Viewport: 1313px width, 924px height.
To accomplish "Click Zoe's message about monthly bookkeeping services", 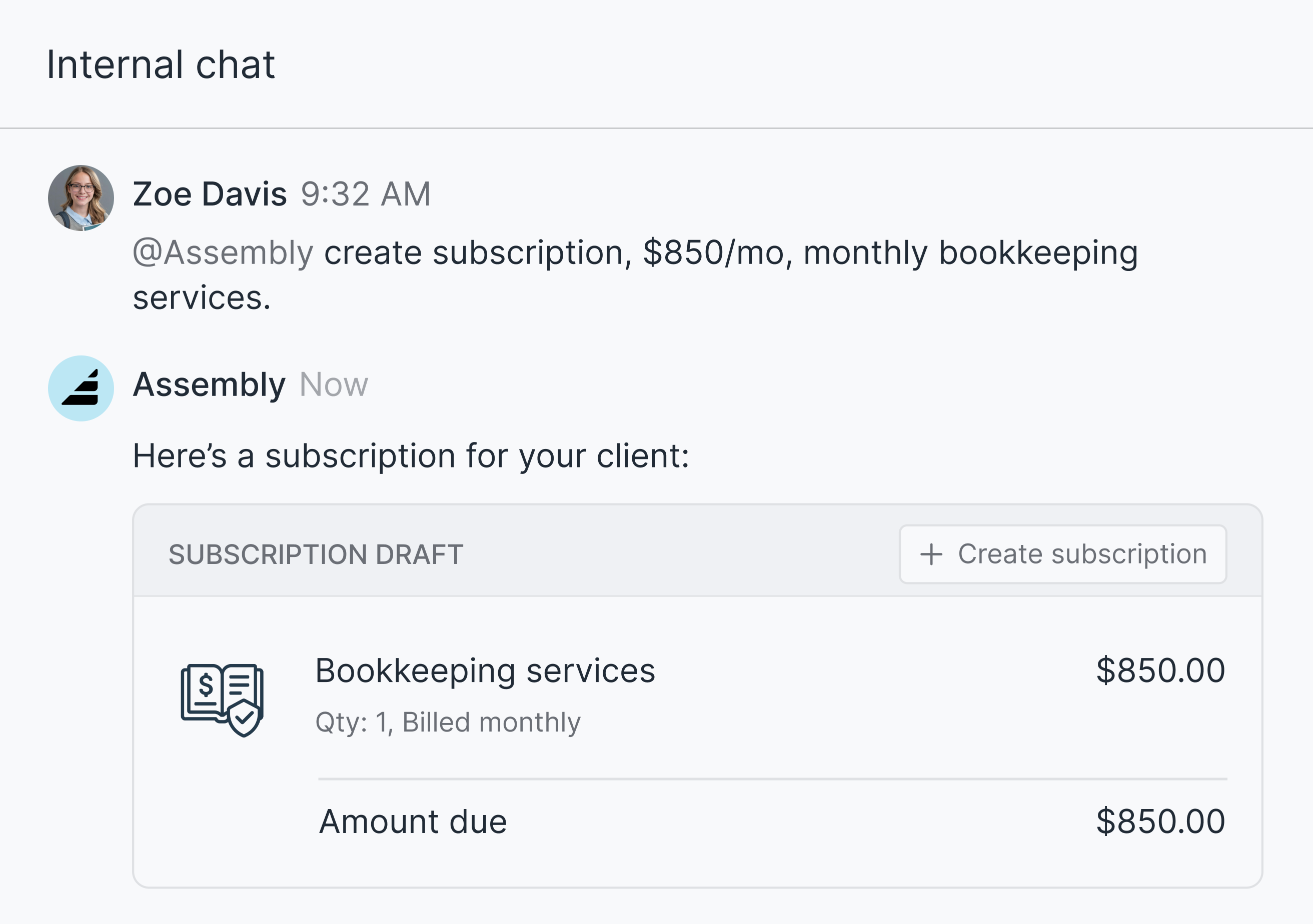I will [635, 275].
